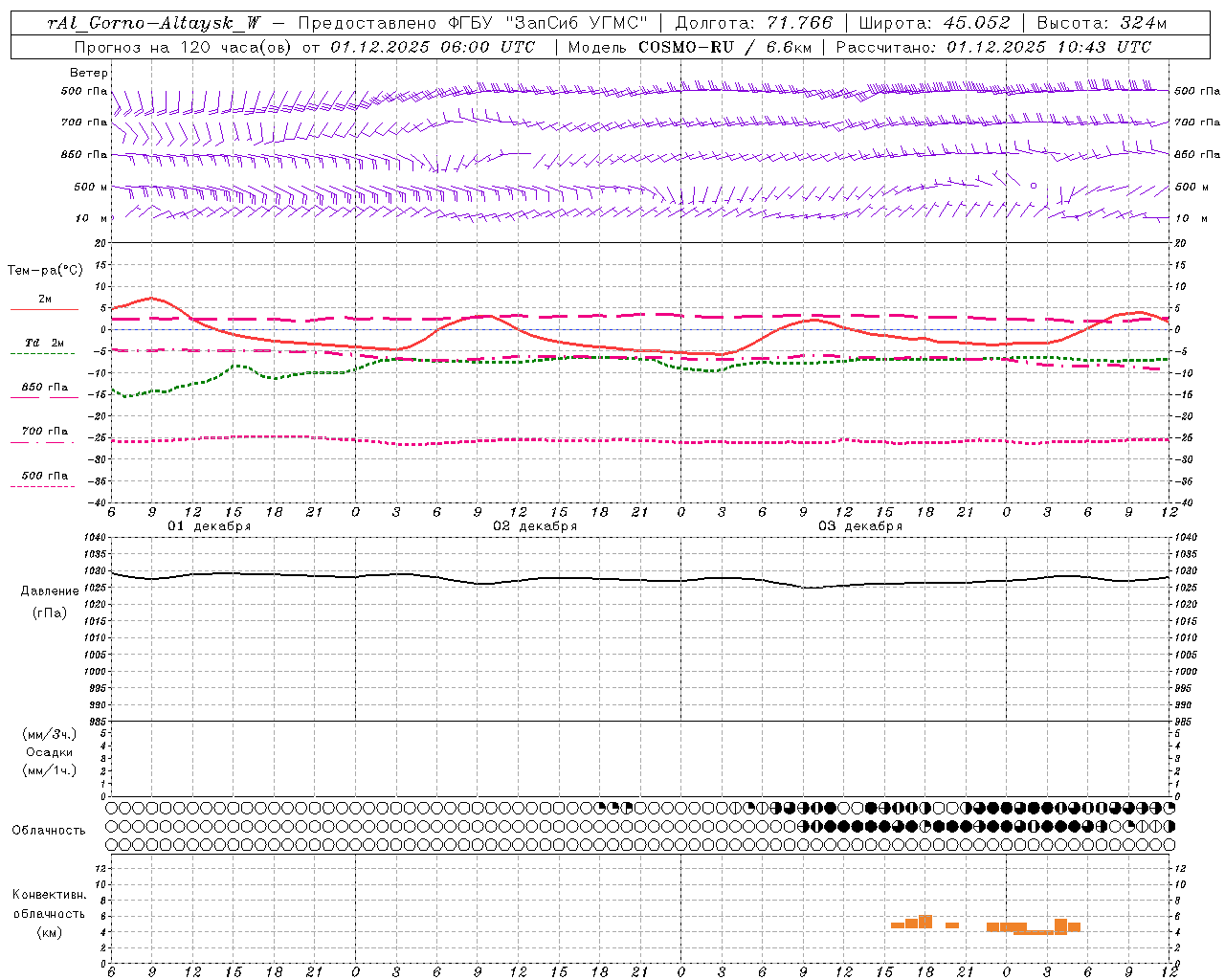Click the date label 03 декабря
1225x980 pixels.
(860, 526)
